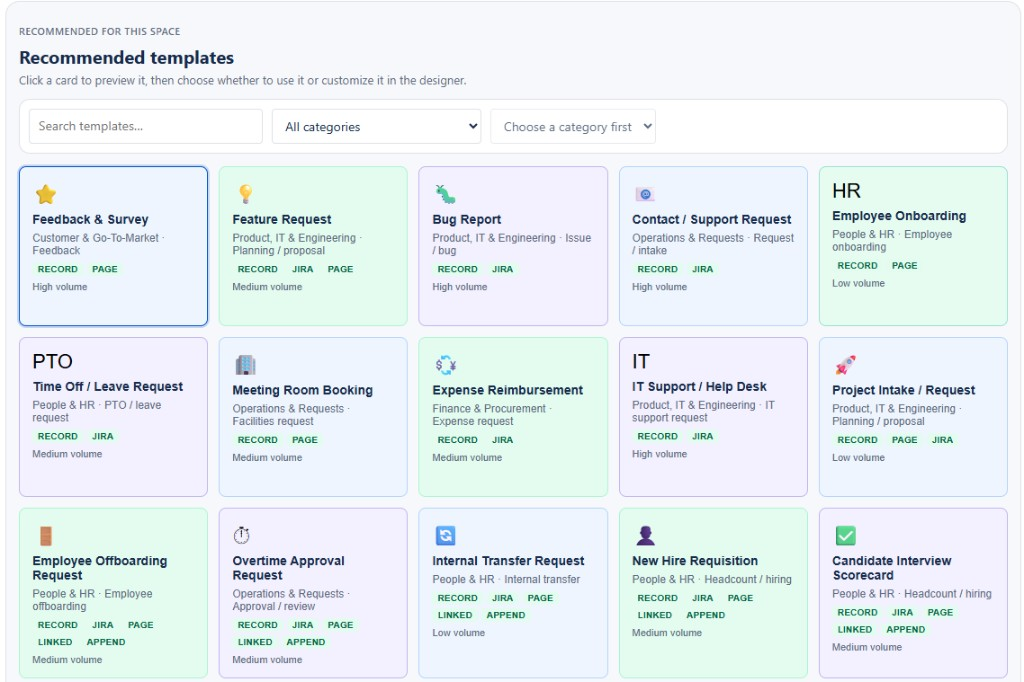Image resolution: width=1024 pixels, height=682 pixels.
Task: Select the Internal Transfer Request title
Action: tap(508, 560)
